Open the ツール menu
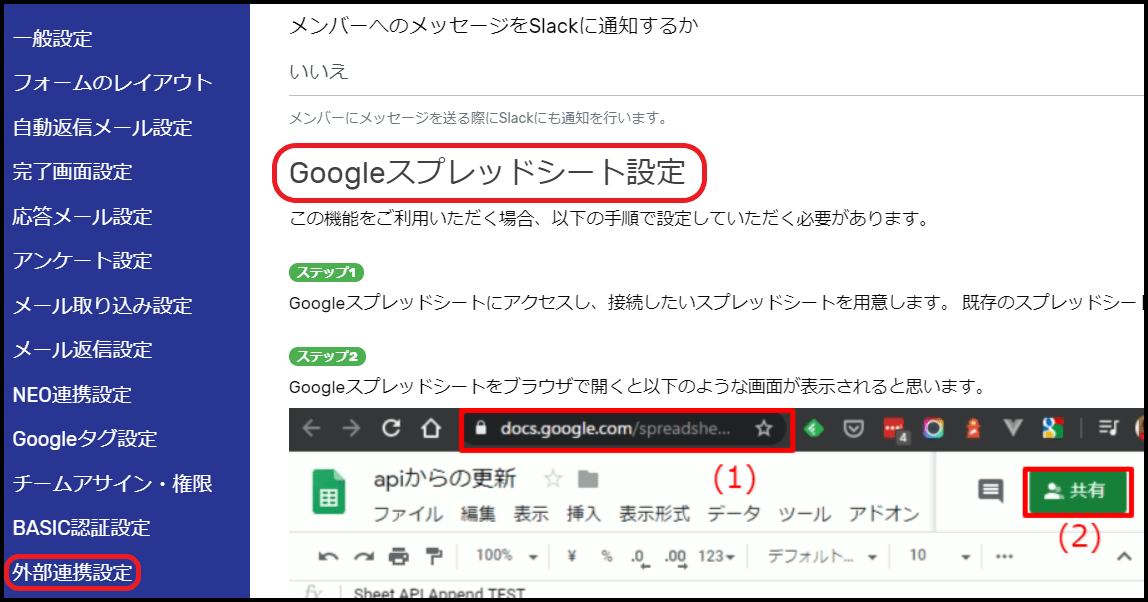The height and width of the screenshot is (602, 1148). (x=804, y=514)
